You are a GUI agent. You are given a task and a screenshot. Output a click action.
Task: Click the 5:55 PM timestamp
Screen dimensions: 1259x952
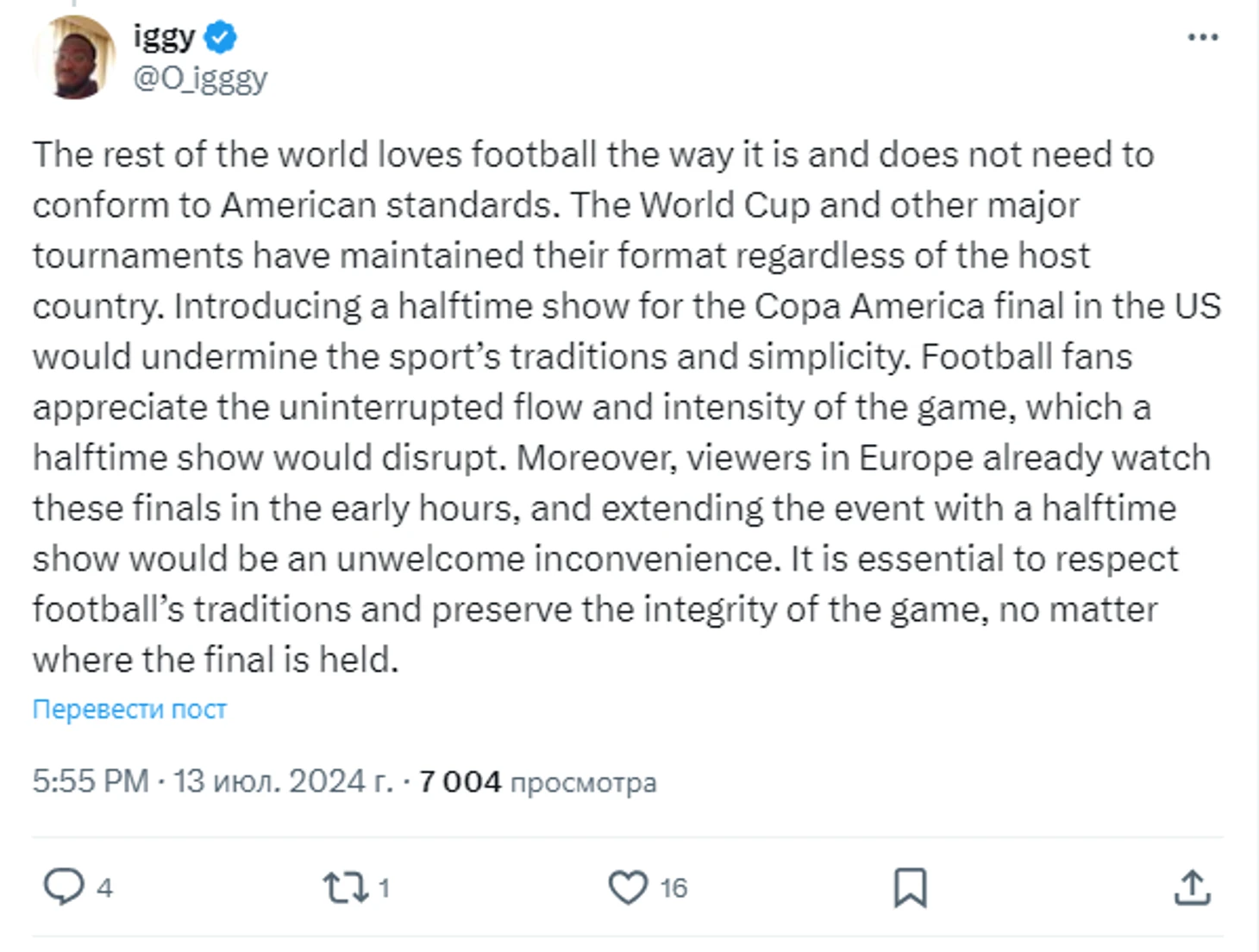click(90, 781)
